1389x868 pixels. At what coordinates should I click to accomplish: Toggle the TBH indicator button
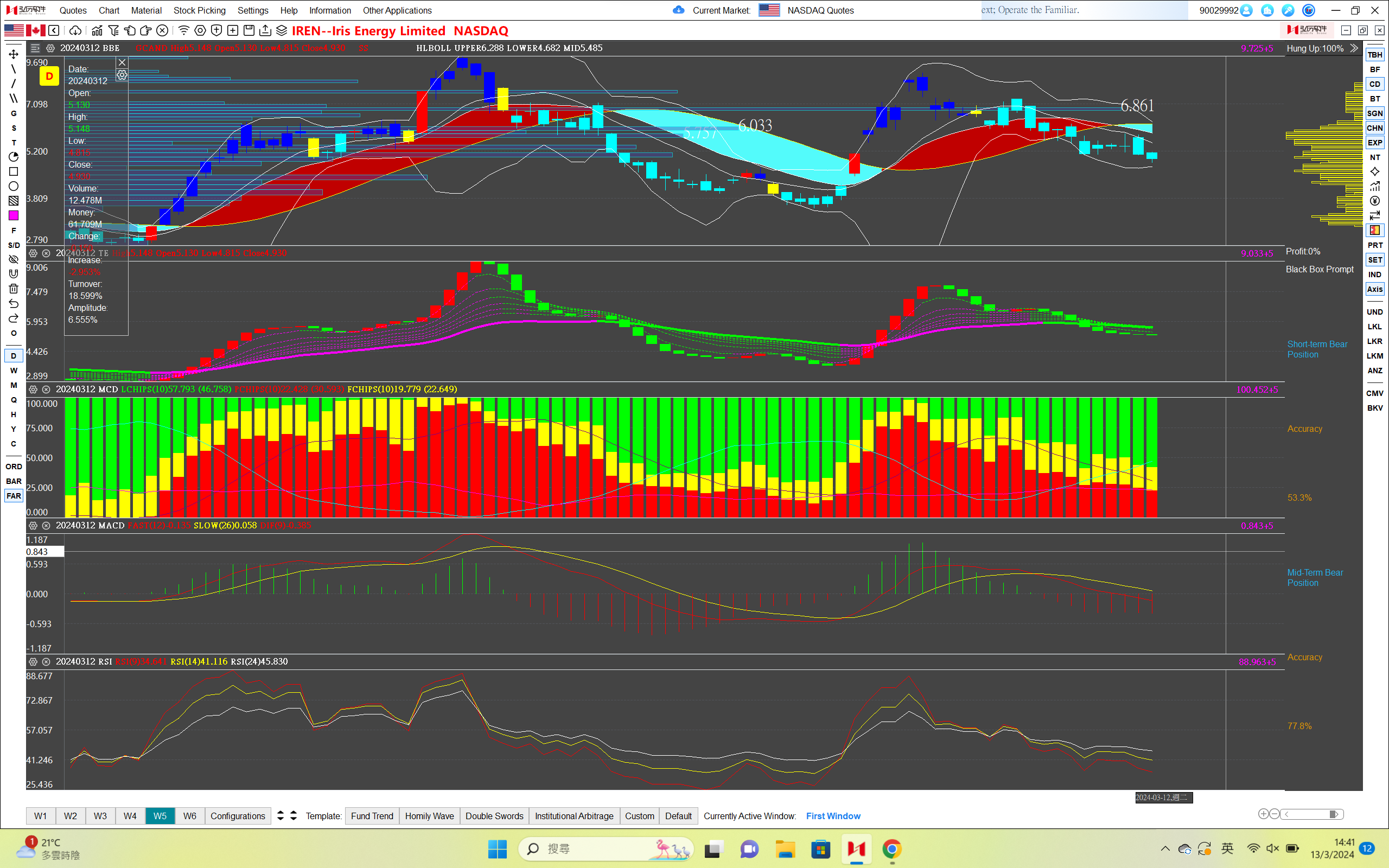pyautogui.click(x=1375, y=55)
